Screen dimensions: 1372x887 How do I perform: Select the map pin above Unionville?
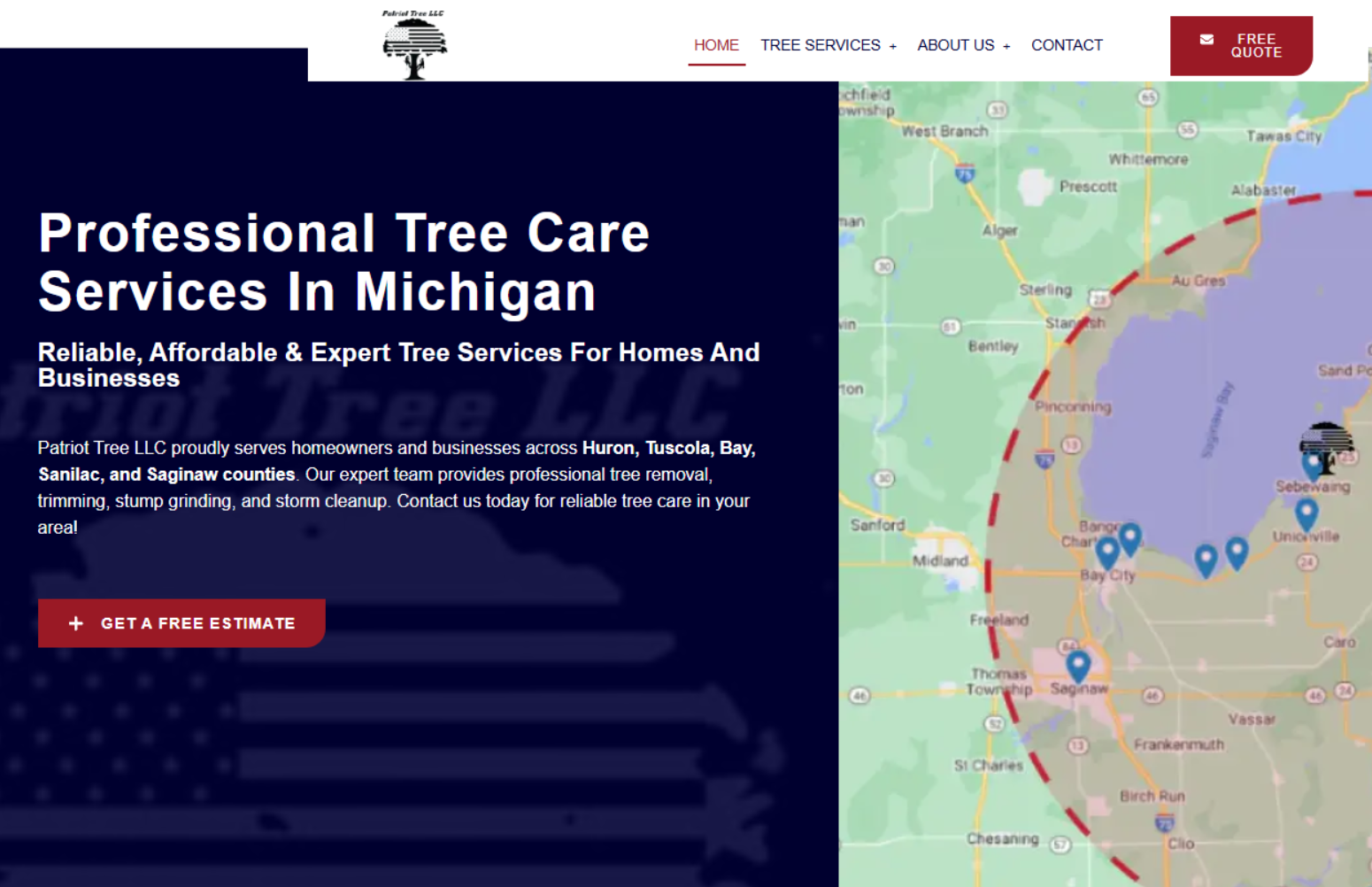coord(1306,513)
